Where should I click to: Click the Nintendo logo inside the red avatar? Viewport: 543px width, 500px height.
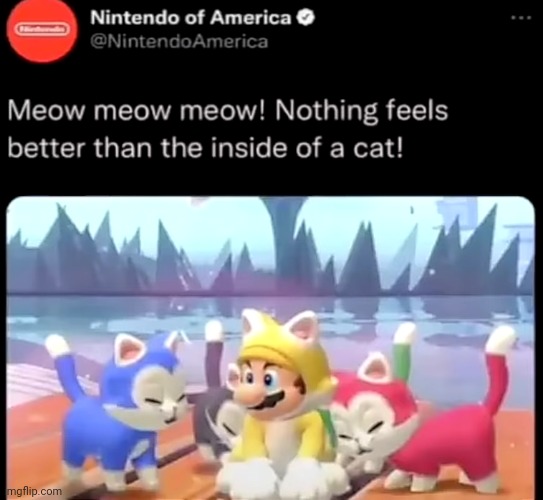42,29
